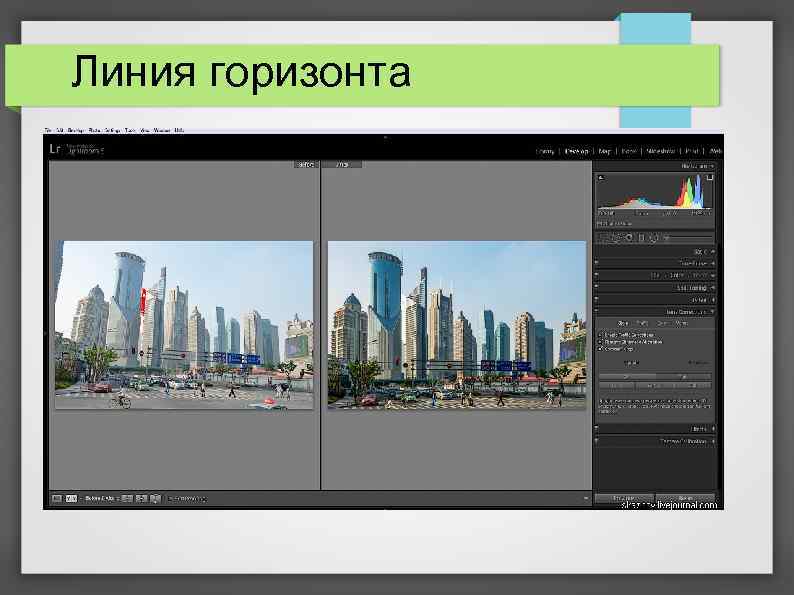This screenshot has height=595, width=794.
Task: Copy After settings to Before icon
Action: tap(141, 499)
